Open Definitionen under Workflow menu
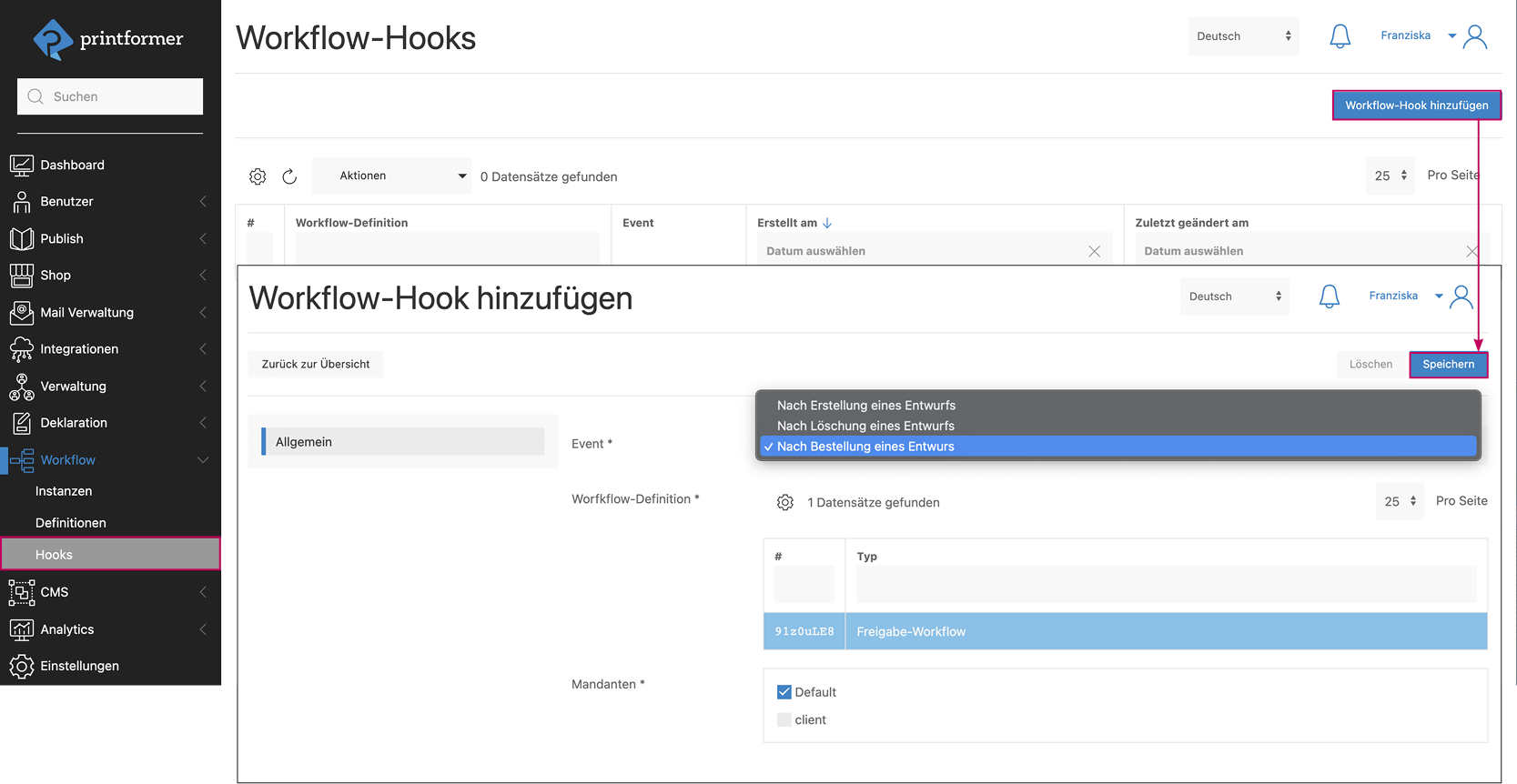 71,523
